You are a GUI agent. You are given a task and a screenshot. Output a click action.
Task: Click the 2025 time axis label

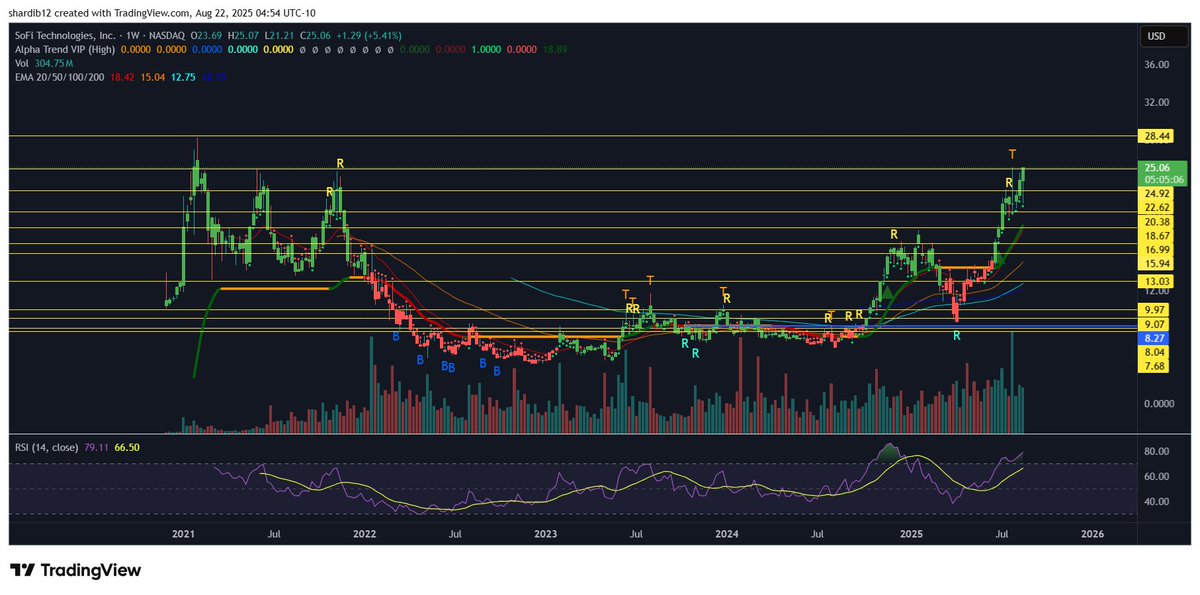click(x=910, y=535)
